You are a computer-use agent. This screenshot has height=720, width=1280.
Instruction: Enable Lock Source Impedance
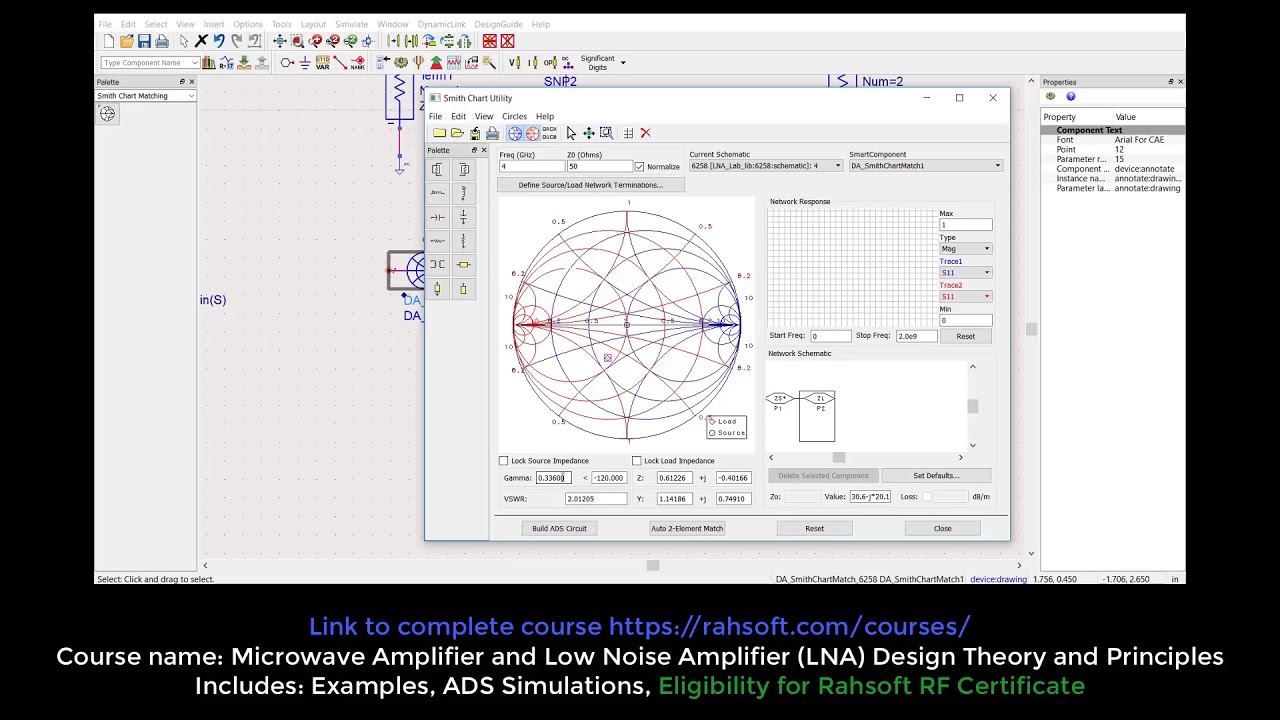click(x=503, y=461)
